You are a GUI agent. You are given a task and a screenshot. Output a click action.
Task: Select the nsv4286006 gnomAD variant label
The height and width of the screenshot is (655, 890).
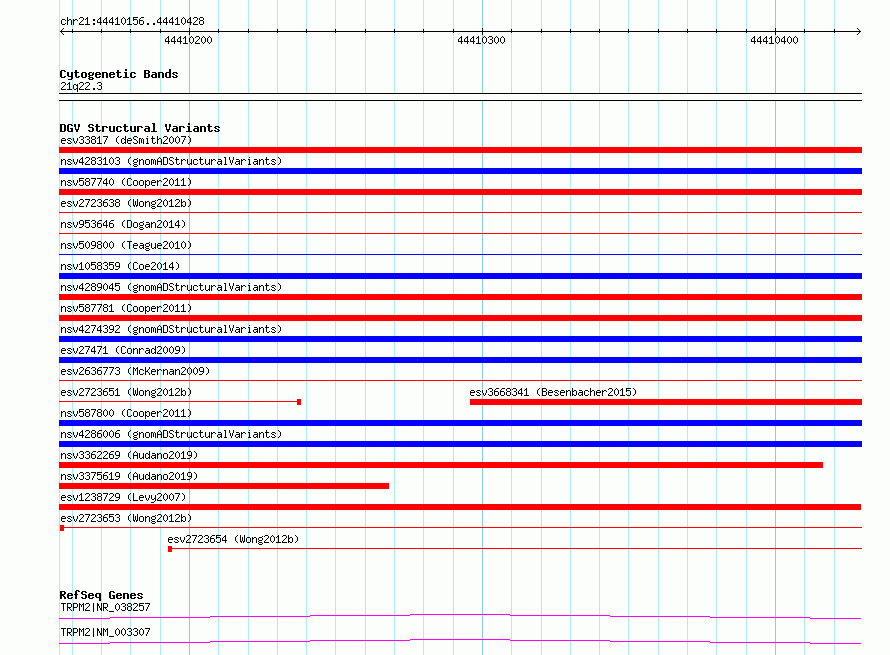(x=171, y=434)
